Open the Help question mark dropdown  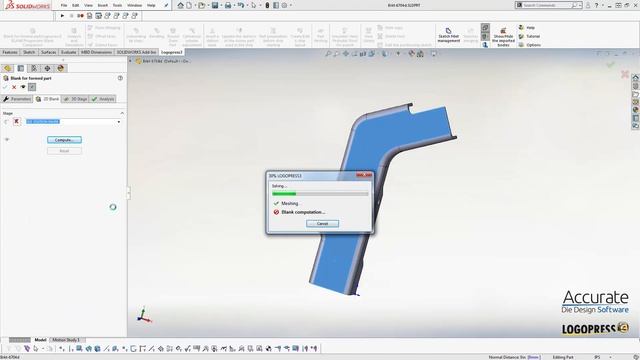[x=596, y=5]
